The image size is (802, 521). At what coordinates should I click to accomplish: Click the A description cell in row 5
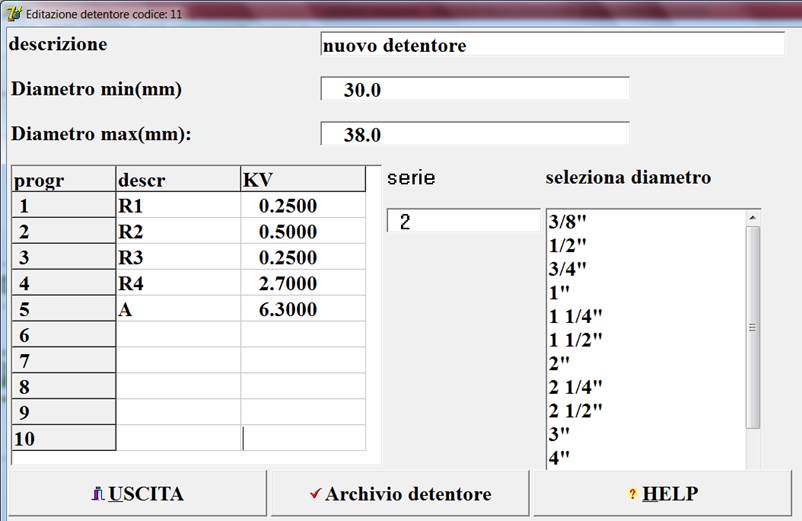pyautogui.click(x=178, y=309)
